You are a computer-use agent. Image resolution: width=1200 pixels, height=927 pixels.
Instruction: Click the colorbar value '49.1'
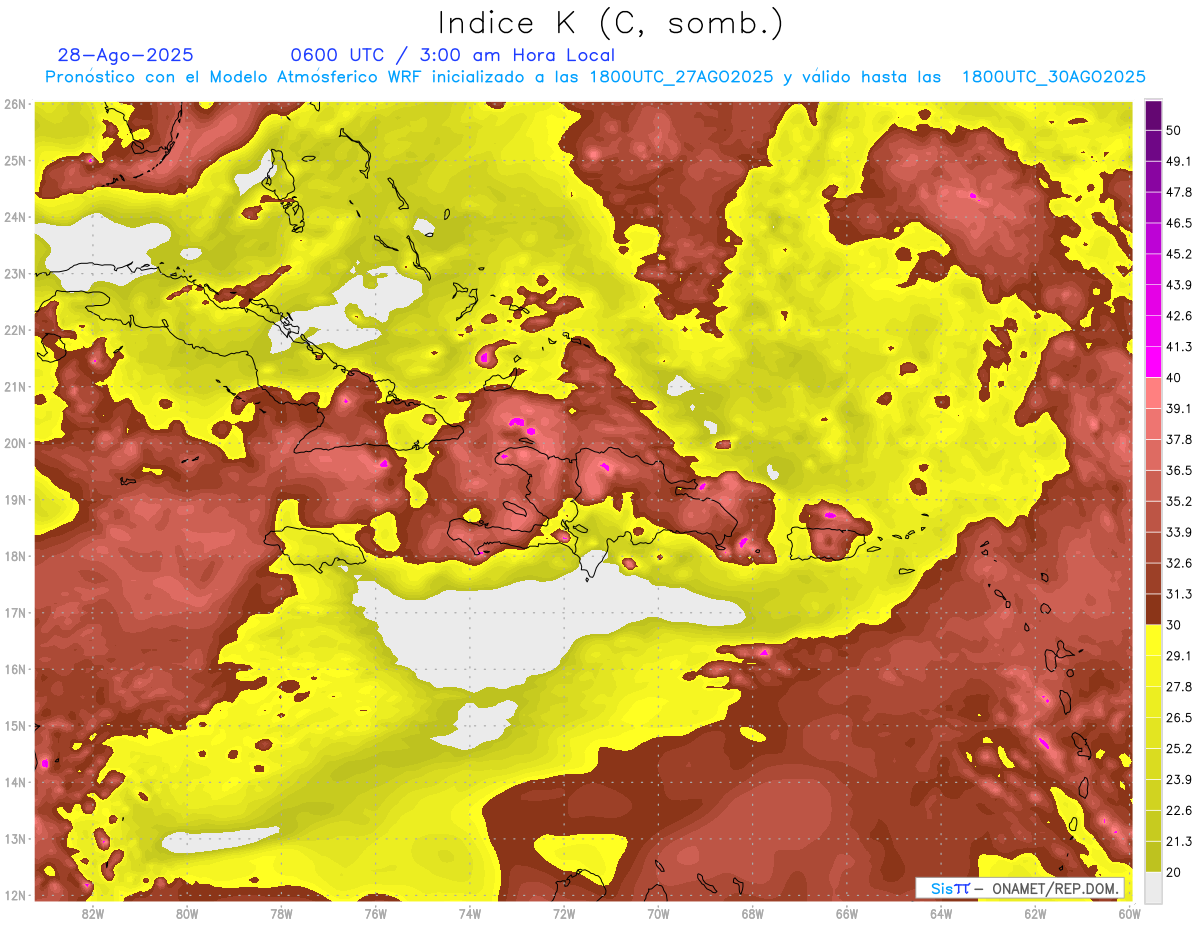[x=1178, y=161]
